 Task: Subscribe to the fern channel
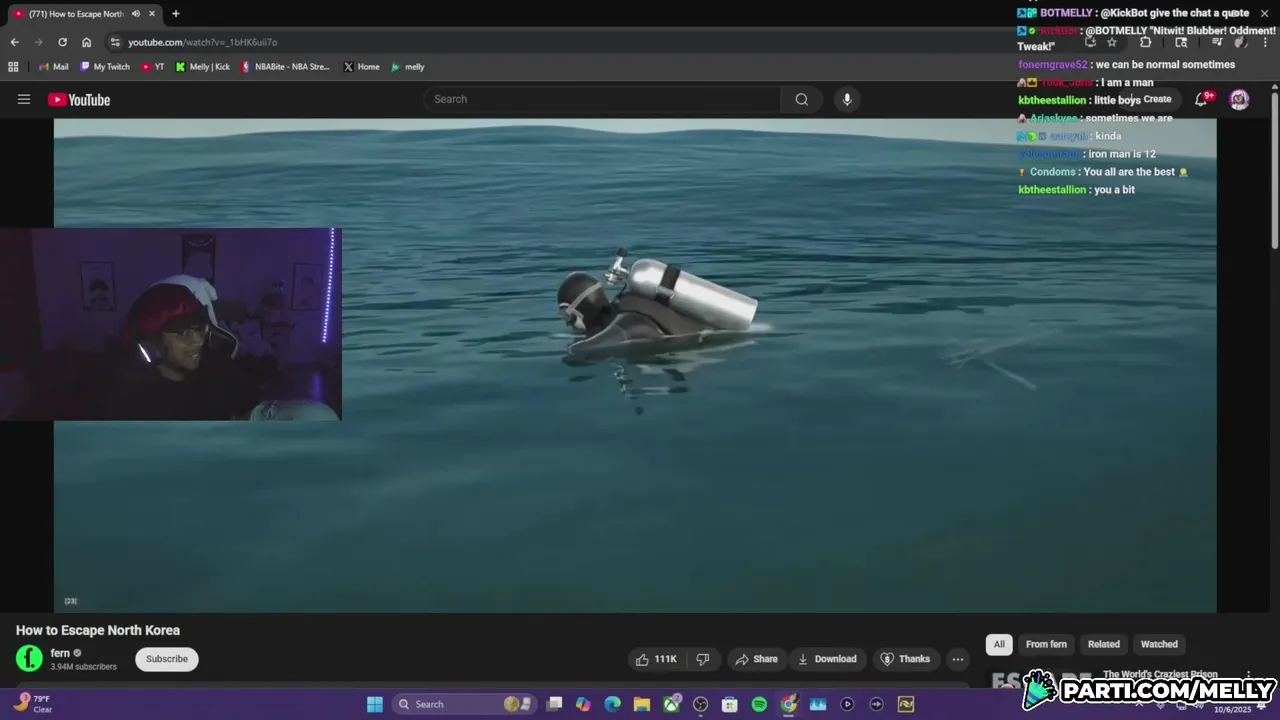click(x=167, y=659)
